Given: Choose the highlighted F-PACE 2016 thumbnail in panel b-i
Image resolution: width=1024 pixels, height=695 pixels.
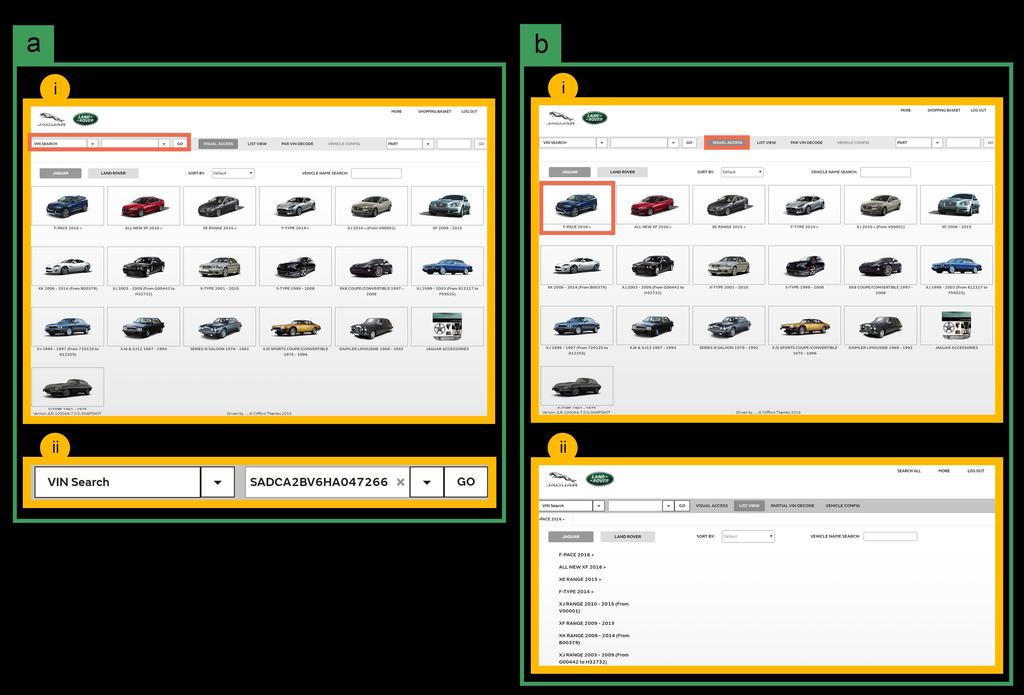Looking at the screenshot, I should tap(577, 205).
